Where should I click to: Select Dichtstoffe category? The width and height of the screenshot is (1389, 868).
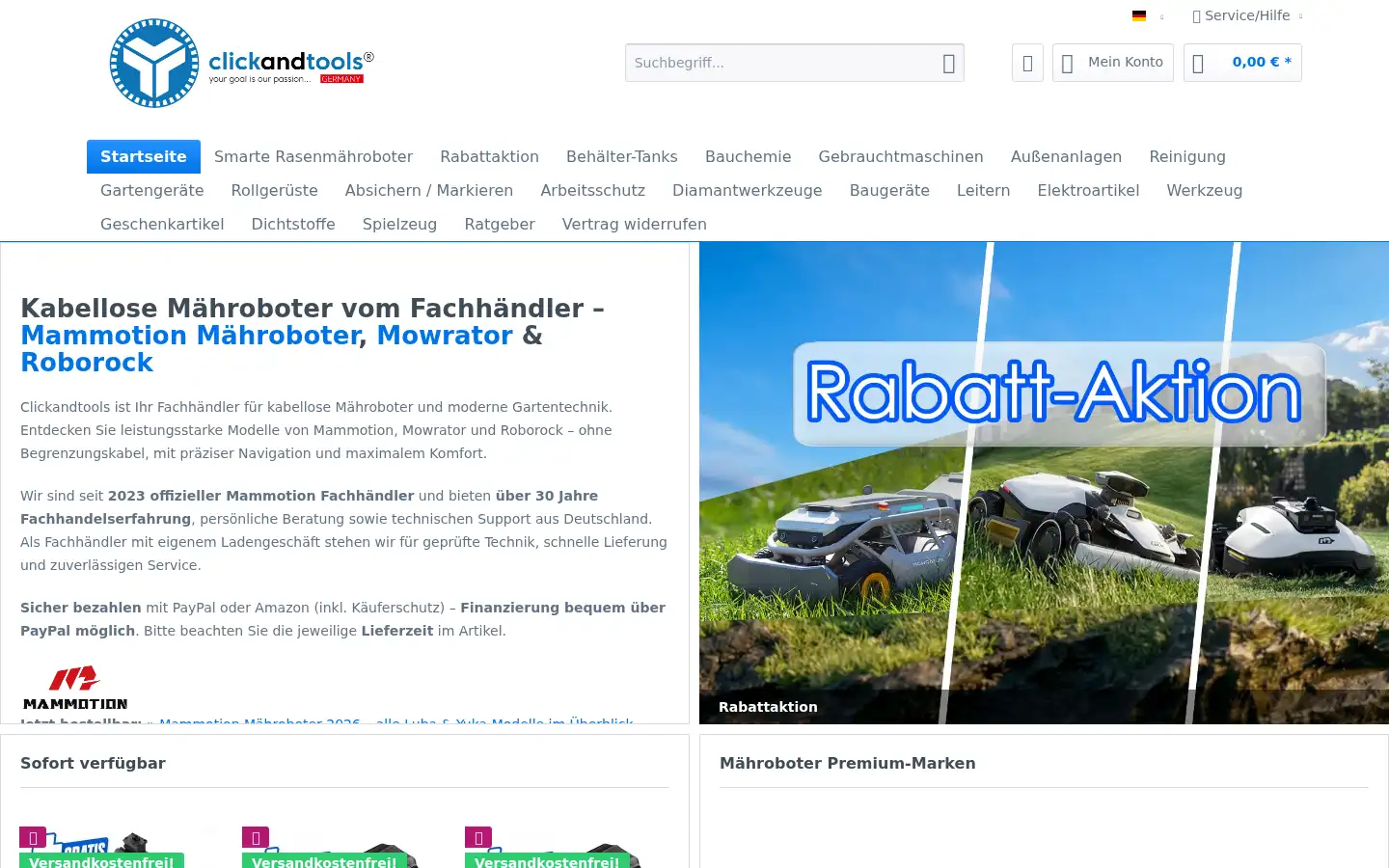(293, 224)
